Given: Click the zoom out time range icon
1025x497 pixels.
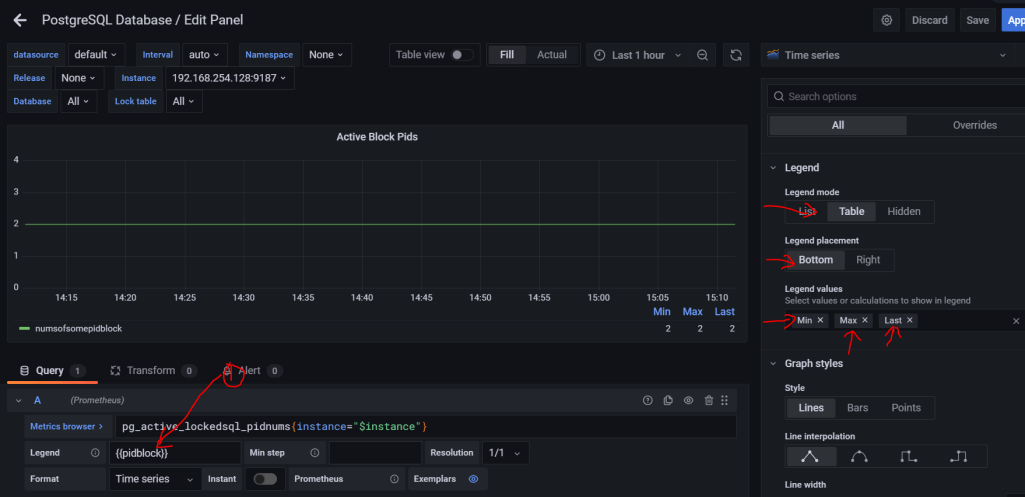Looking at the screenshot, I should click(x=702, y=55).
